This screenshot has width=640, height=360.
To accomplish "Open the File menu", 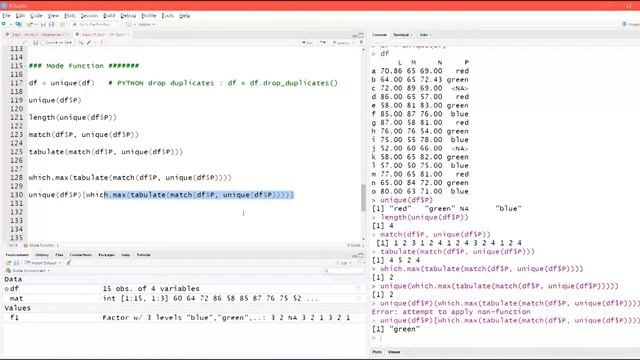I will [x=6, y=16].
